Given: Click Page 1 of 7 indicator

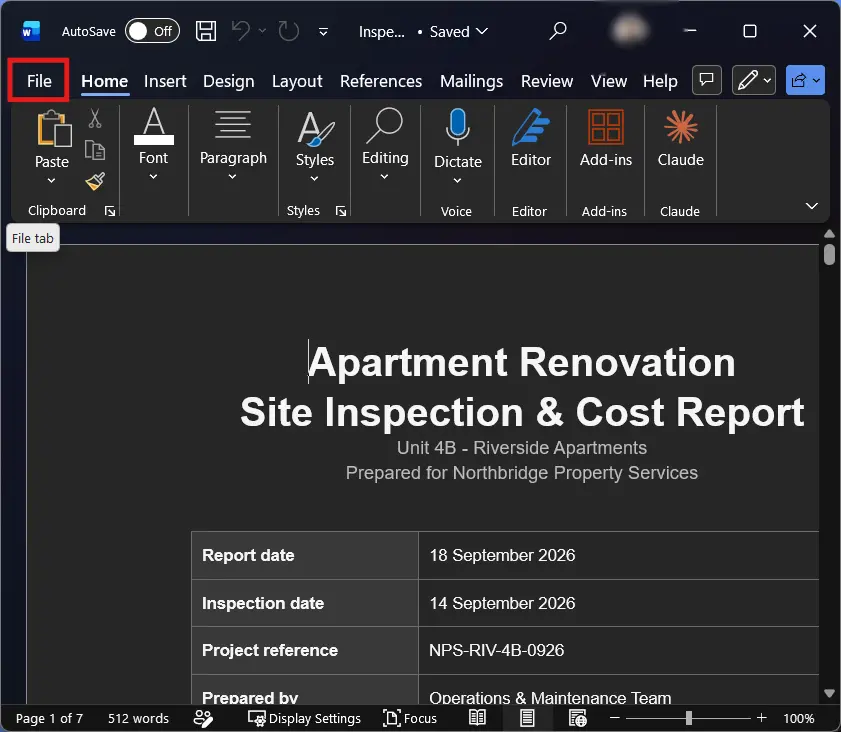Looking at the screenshot, I should [49, 718].
